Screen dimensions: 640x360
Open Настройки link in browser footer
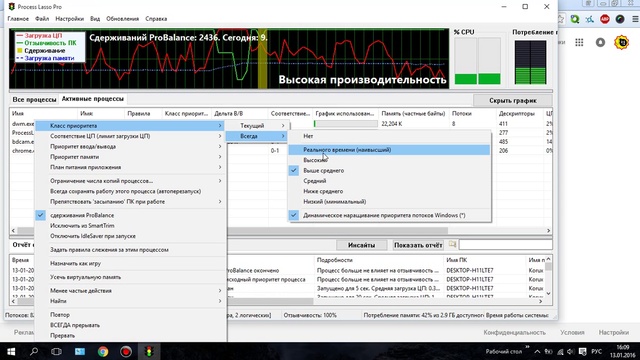point(613,332)
